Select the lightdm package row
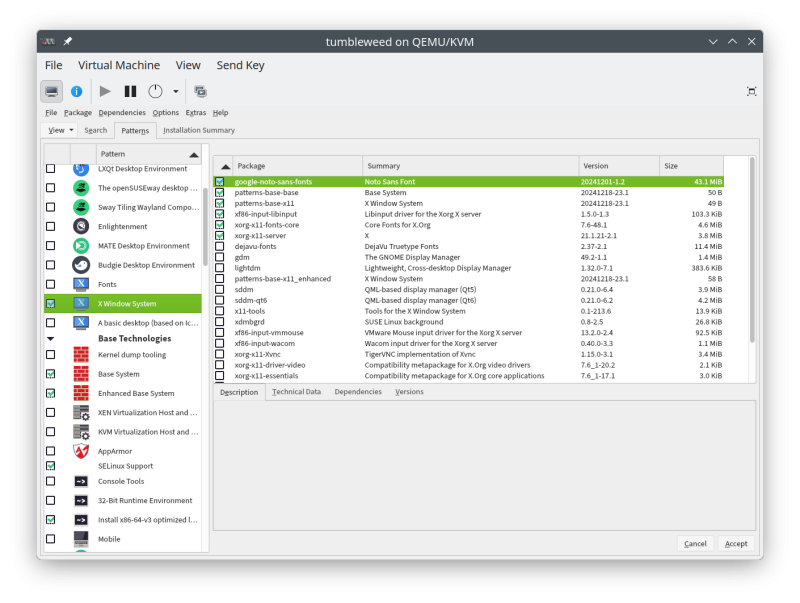800x603 pixels. (468, 268)
